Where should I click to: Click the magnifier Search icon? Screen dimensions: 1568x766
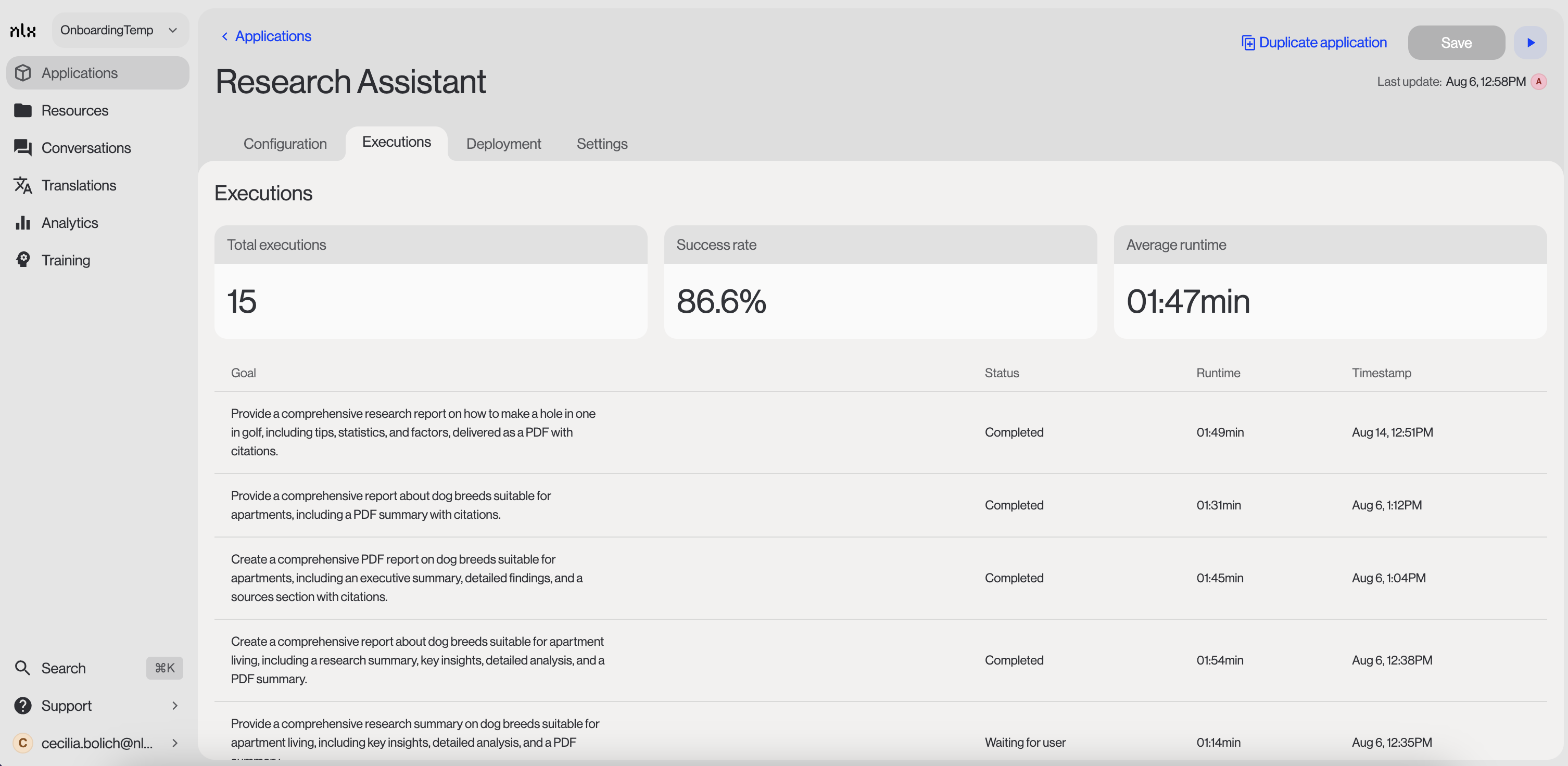pyautogui.click(x=23, y=668)
